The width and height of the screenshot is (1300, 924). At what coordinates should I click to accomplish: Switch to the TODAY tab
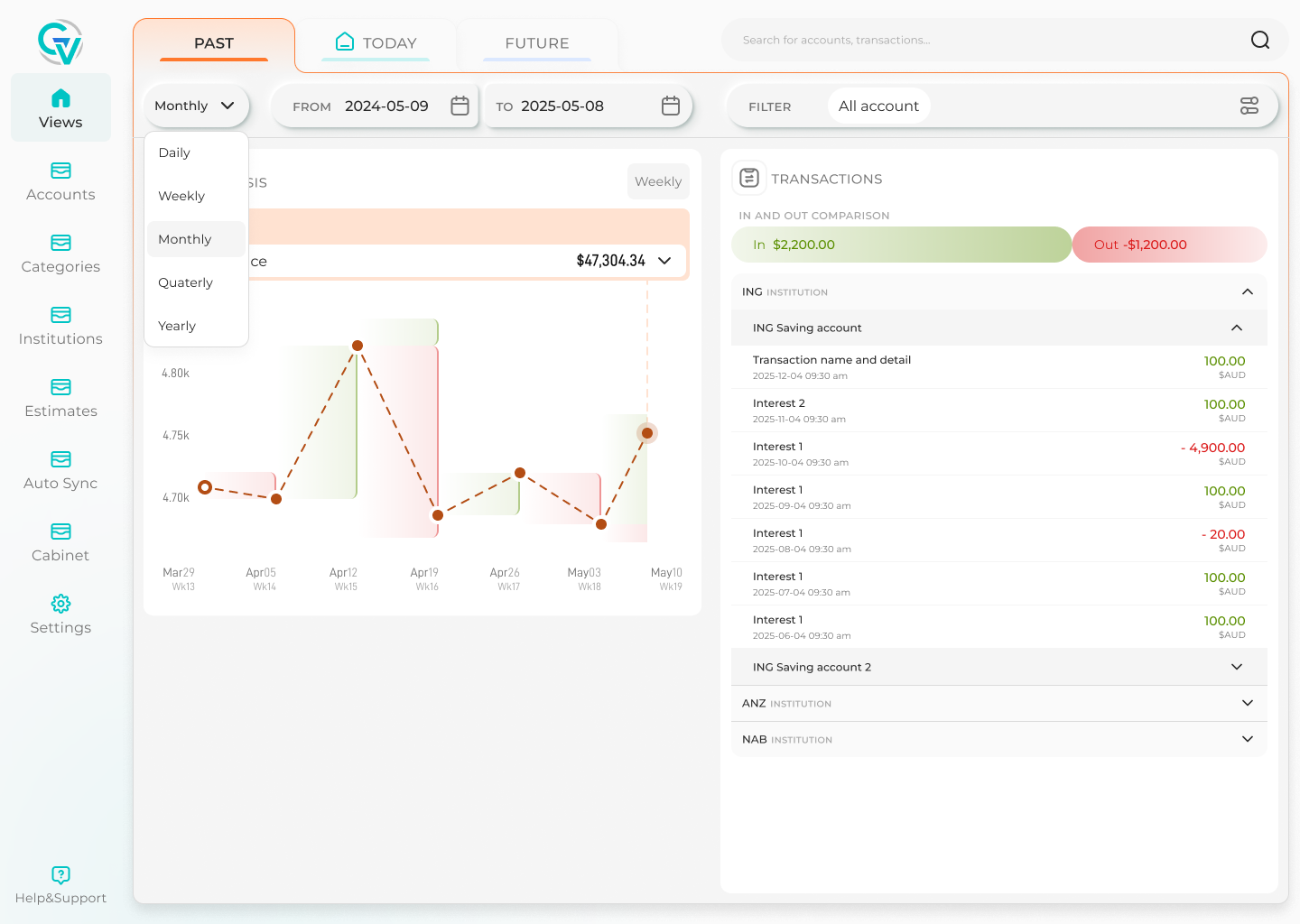[x=376, y=43]
